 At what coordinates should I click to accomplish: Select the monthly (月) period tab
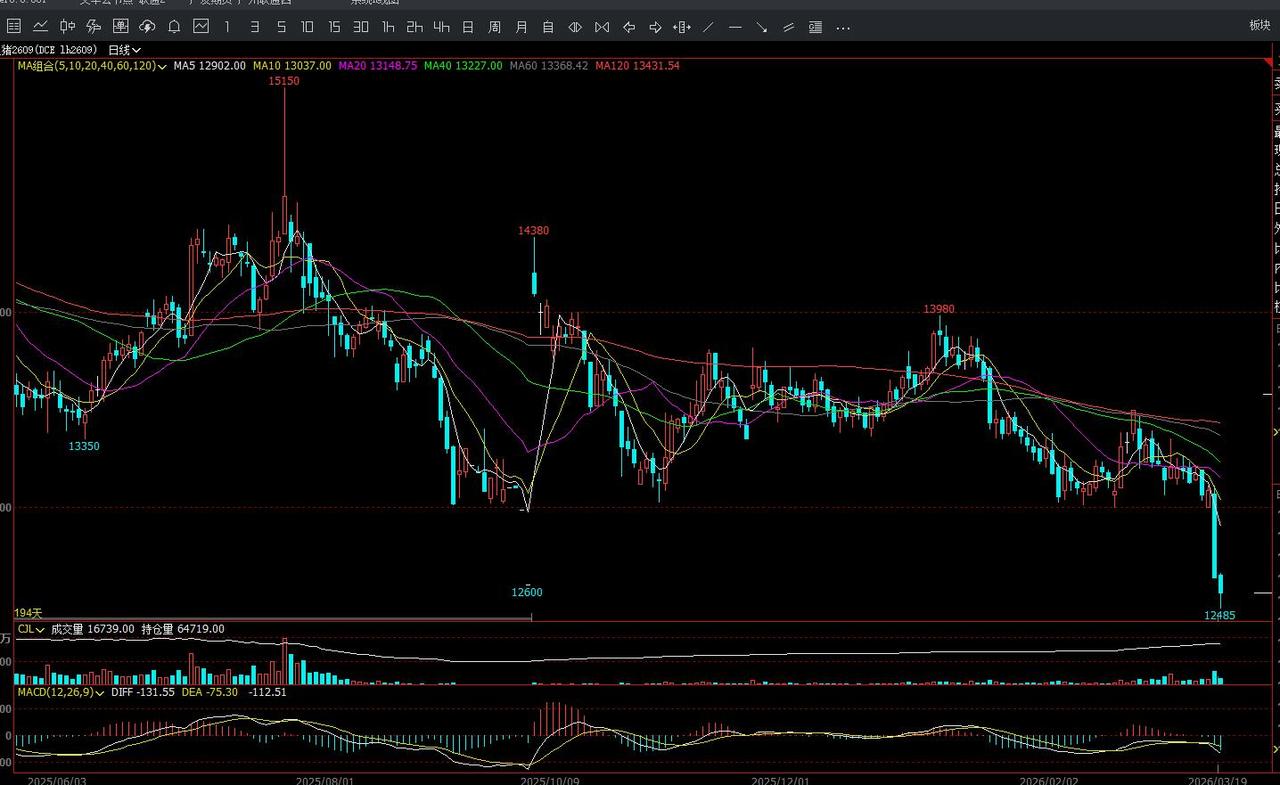[521, 27]
